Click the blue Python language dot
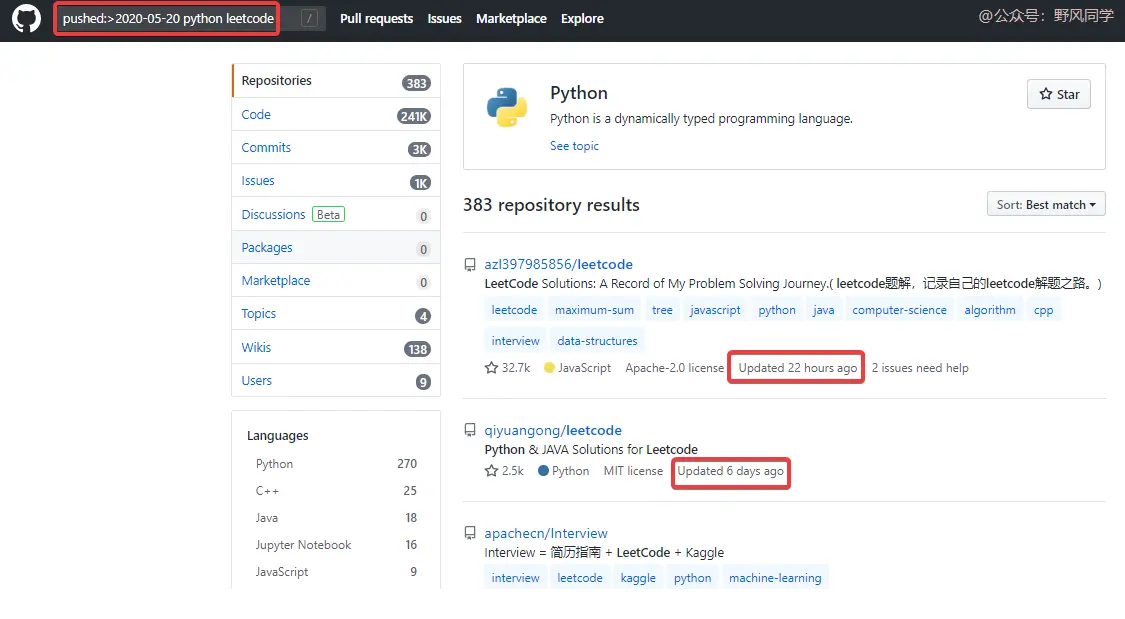Viewport: 1125px width, 619px height. (543, 471)
